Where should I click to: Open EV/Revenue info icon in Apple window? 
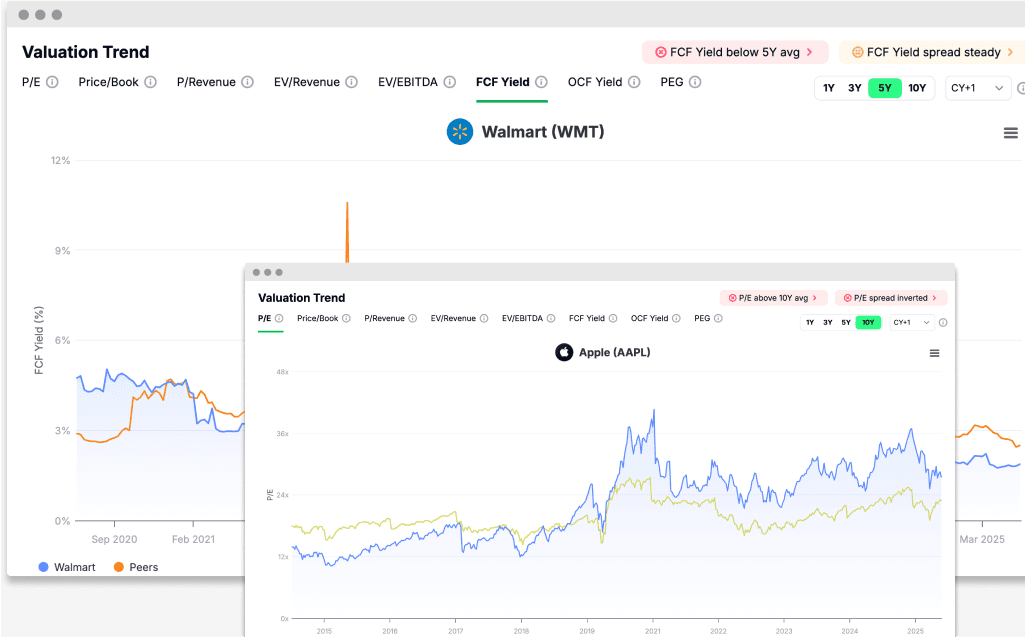[484, 318]
